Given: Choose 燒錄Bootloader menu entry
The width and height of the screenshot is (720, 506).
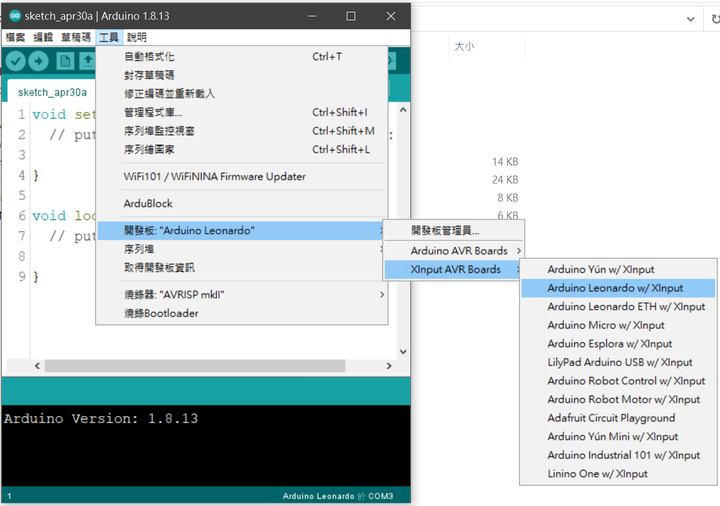Looking at the screenshot, I should tap(242, 313).
